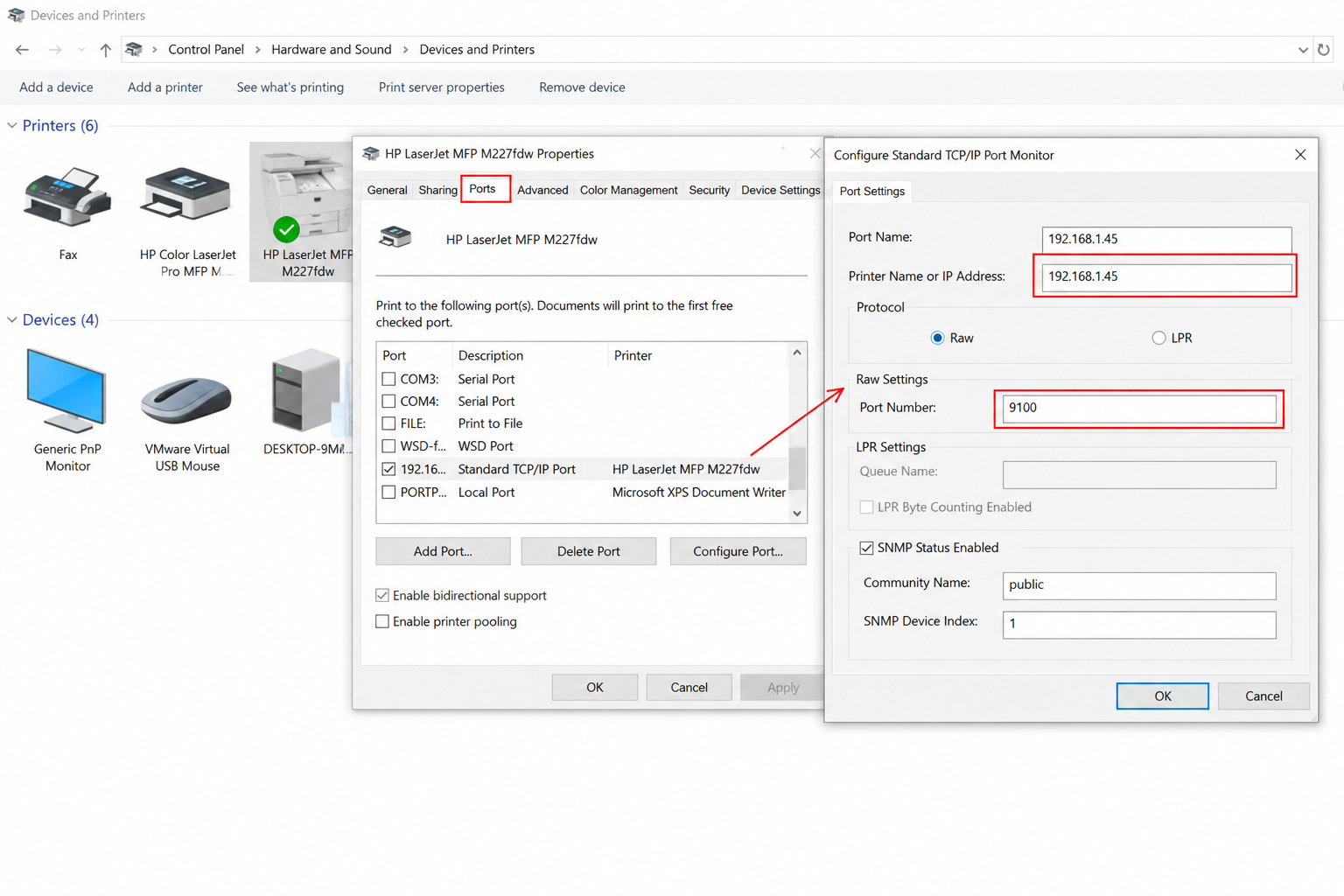Click Cancel in printer Properties dialog
The width and height of the screenshot is (1344, 896).
[689, 687]
